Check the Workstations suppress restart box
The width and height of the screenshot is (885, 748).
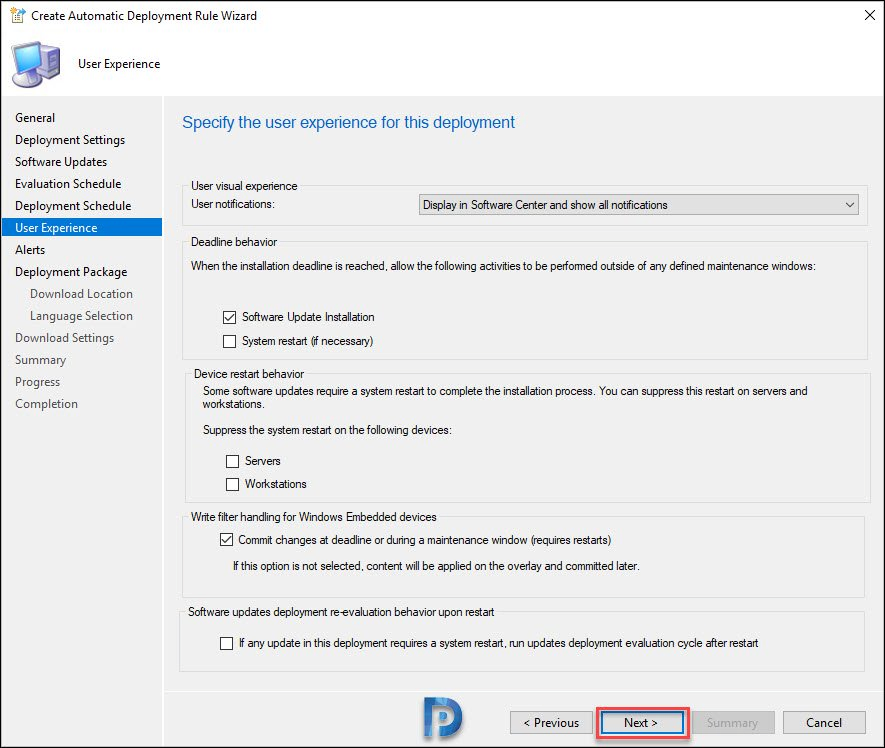pos(232,484)
